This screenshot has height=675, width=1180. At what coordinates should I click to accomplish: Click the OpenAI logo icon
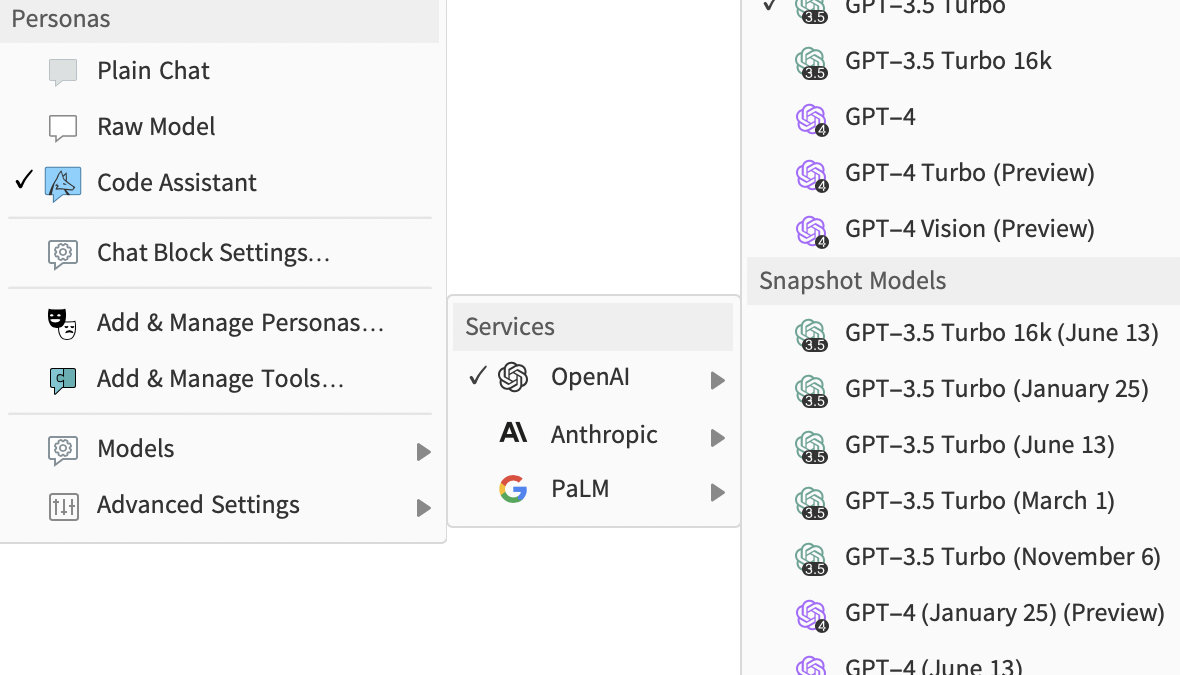pyautogui.click(x=513, y=377)
